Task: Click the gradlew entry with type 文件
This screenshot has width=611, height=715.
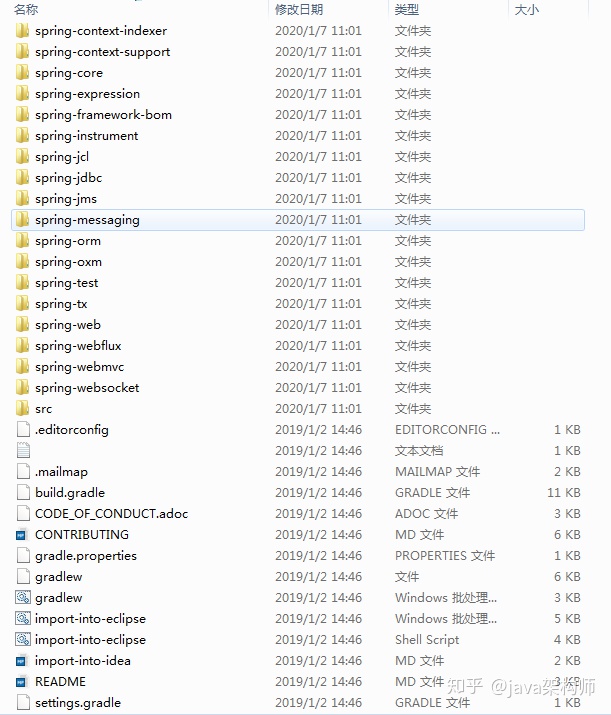Action: (59, 577)
